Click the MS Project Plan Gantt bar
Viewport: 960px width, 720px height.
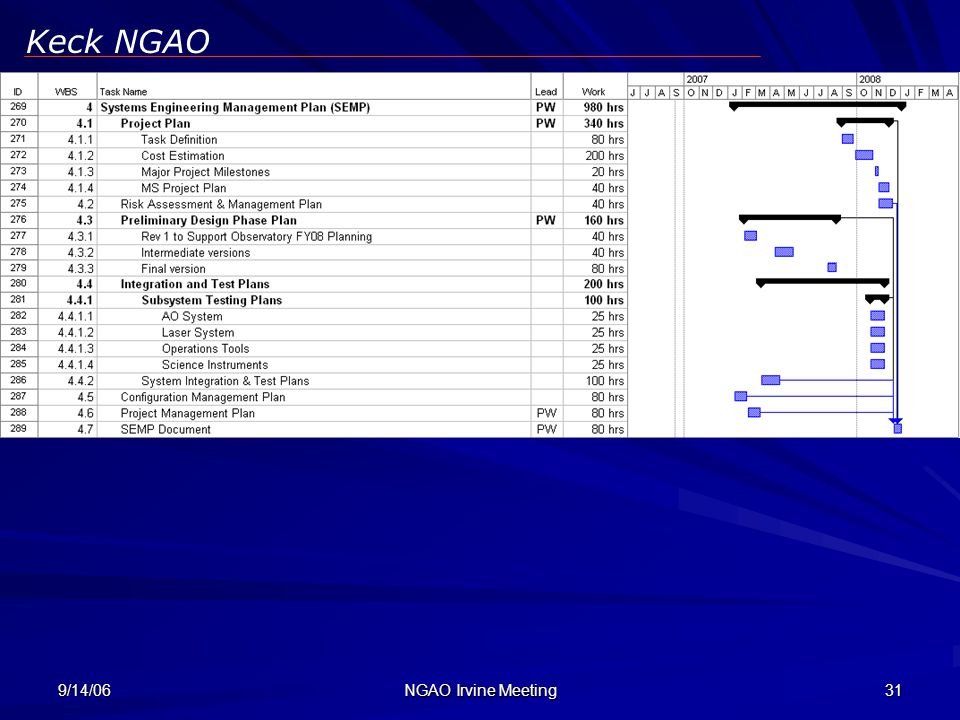click(x=883, y=187)
